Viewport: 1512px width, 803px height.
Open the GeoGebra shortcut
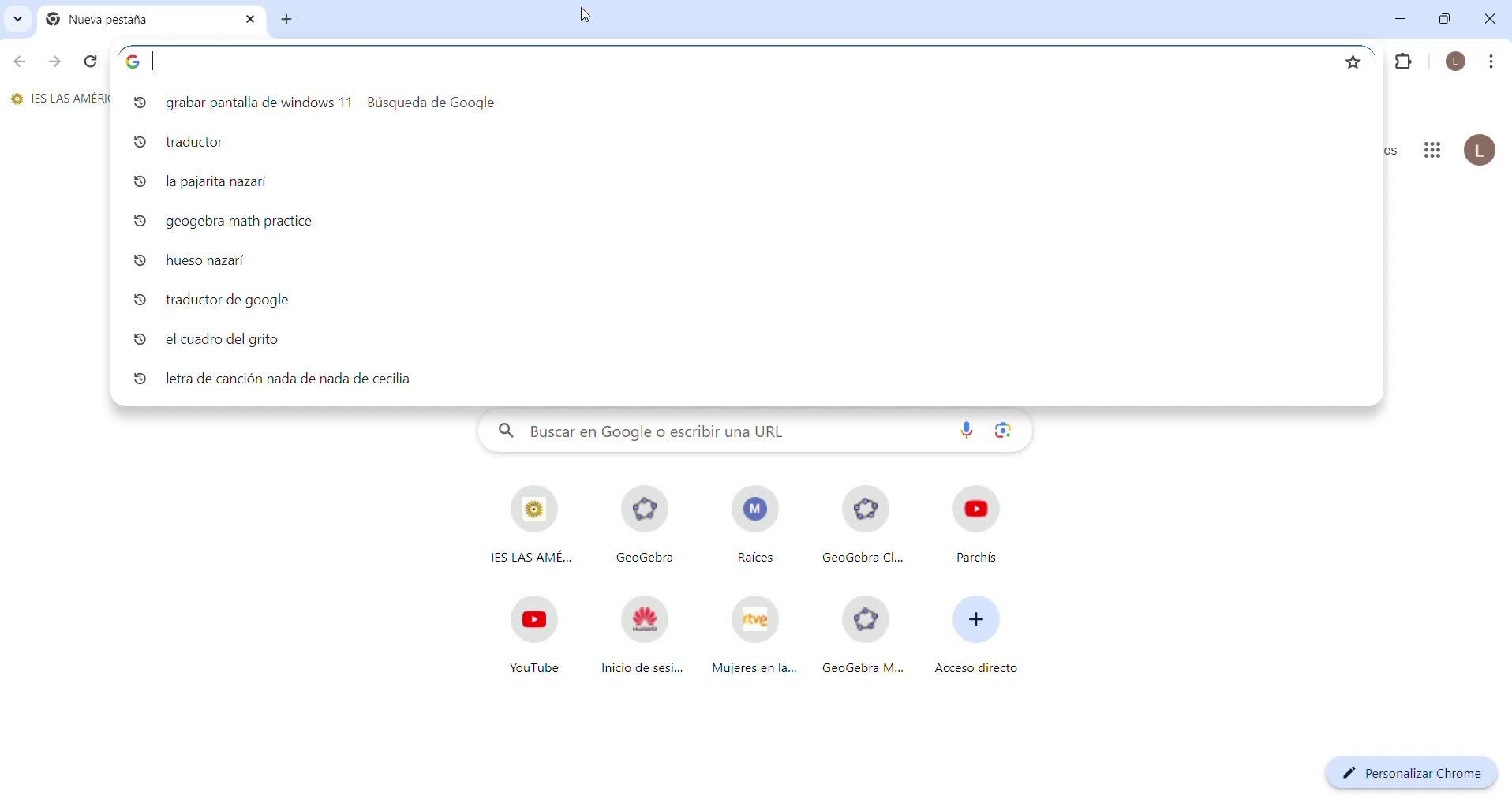(x=645, y=525)
